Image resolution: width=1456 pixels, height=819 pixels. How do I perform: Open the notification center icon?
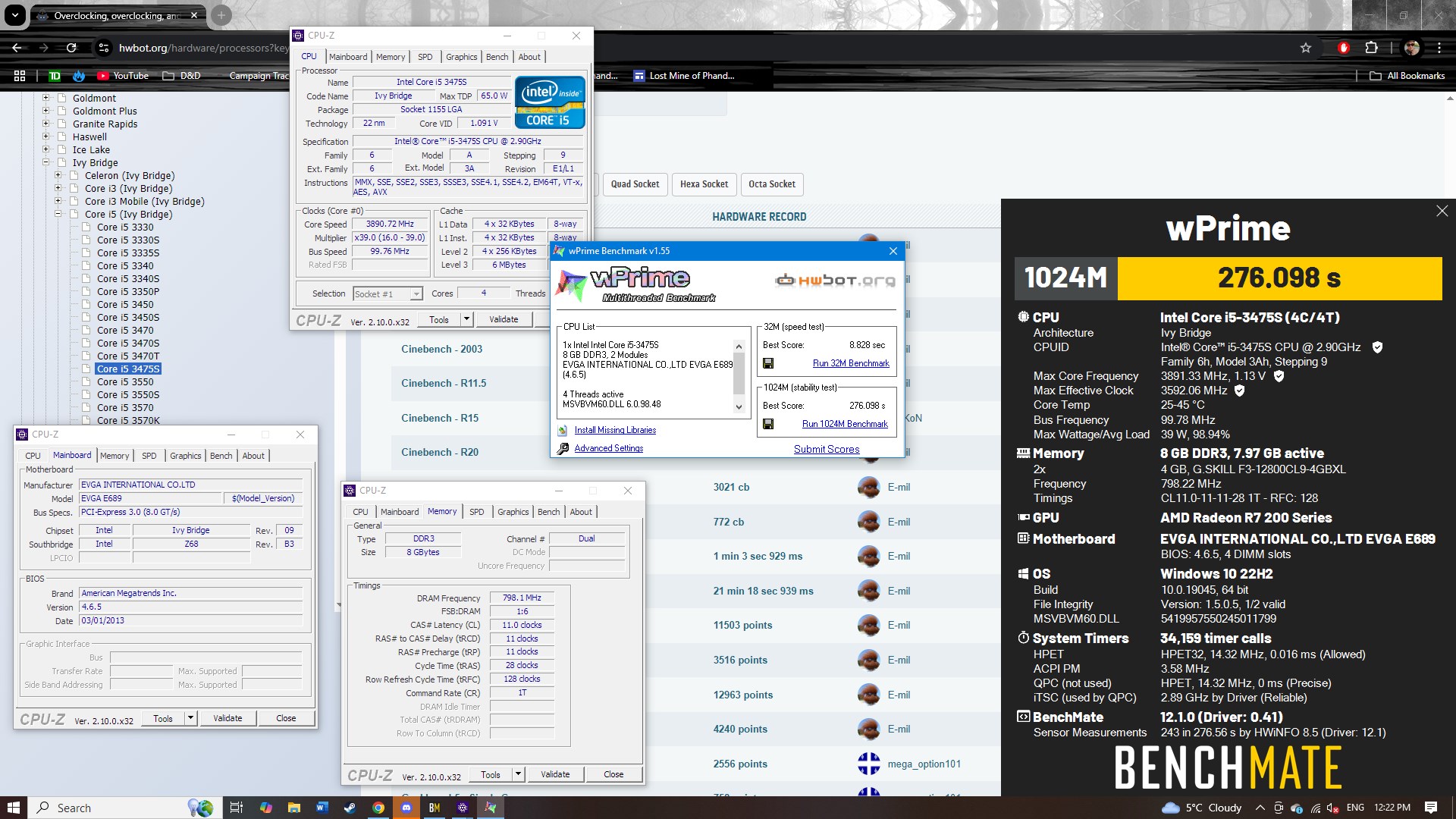(1431, 808)
